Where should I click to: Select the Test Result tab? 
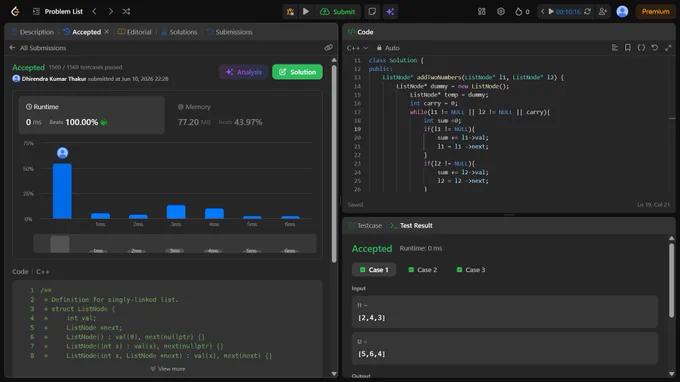412,225
